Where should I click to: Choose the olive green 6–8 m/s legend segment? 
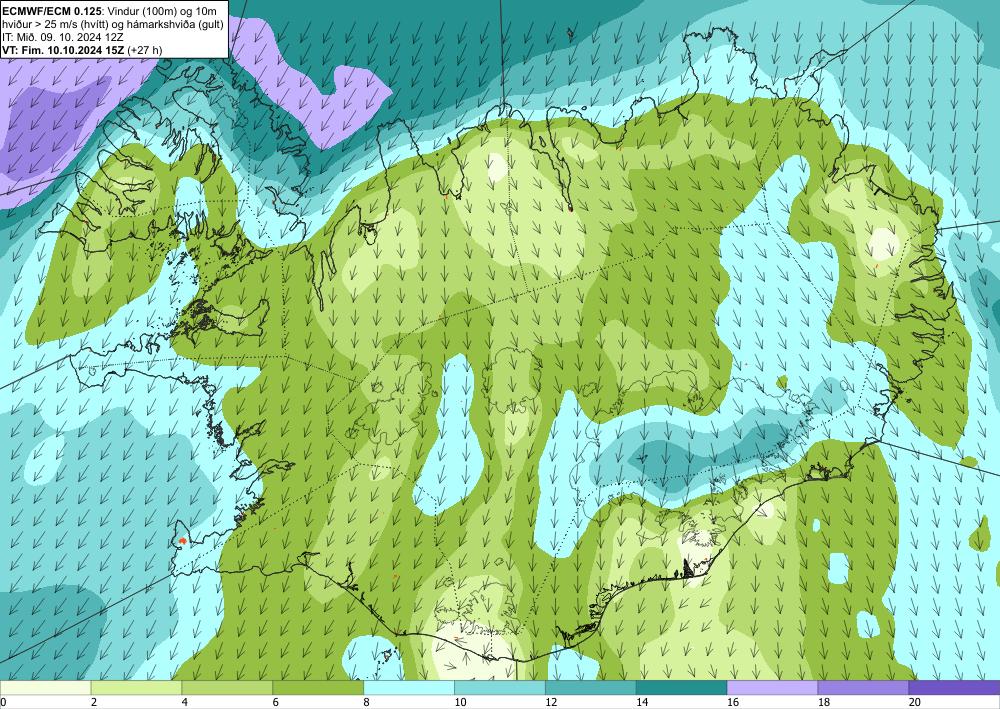[x=318, y=687]
